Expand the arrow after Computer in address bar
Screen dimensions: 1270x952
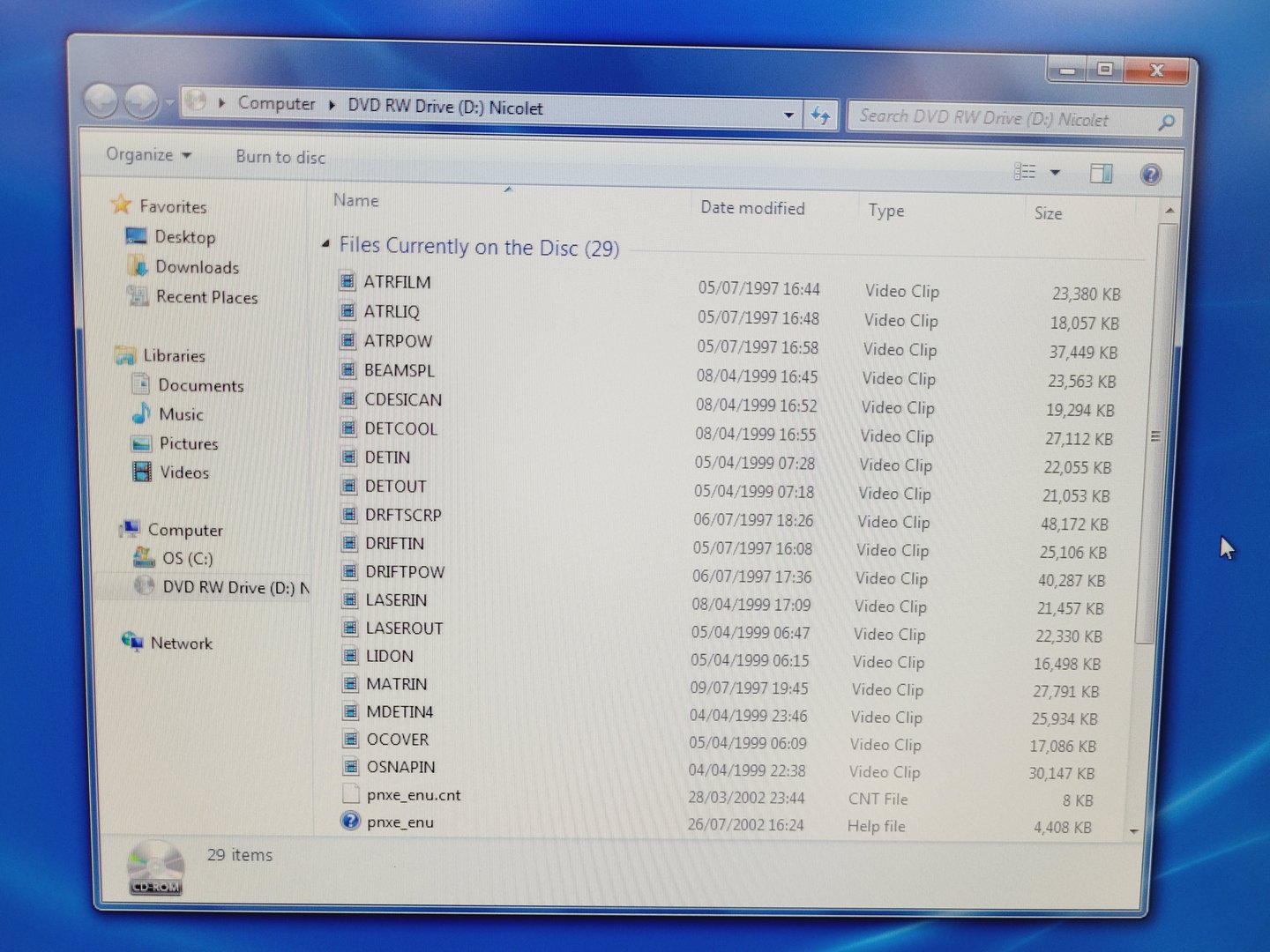coord(332,105)
